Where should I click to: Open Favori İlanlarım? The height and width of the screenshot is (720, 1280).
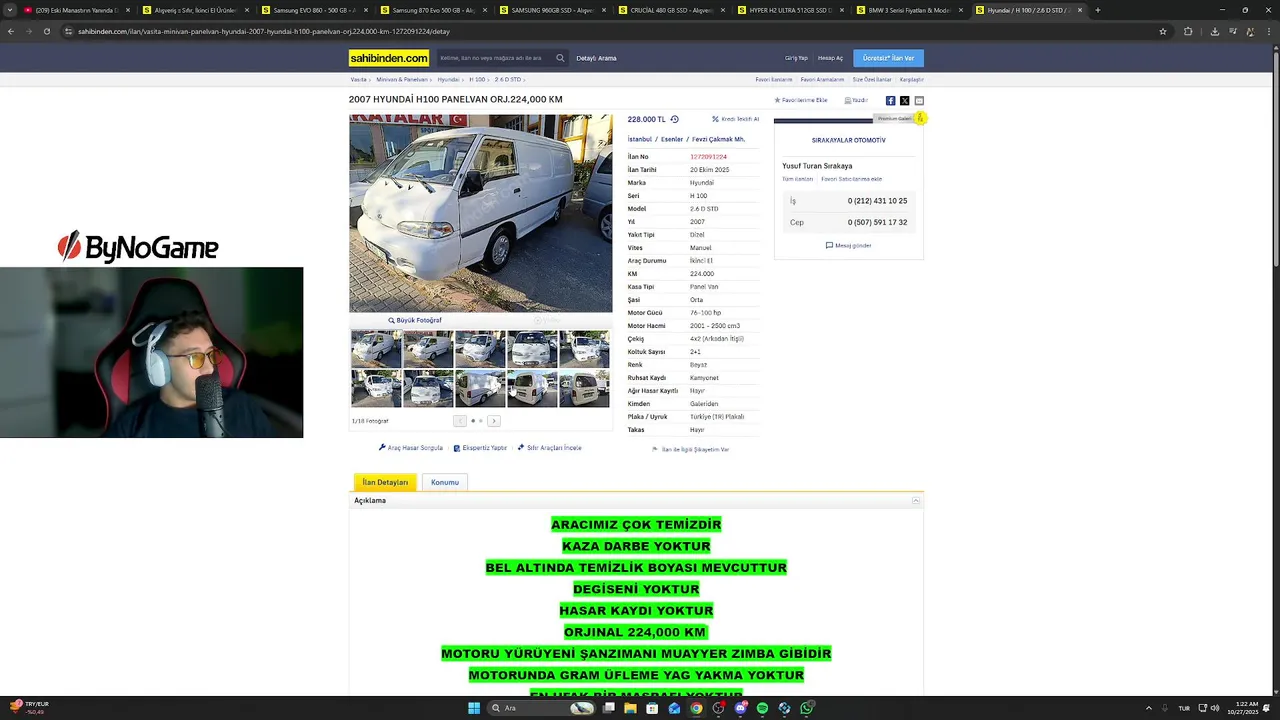774,79
